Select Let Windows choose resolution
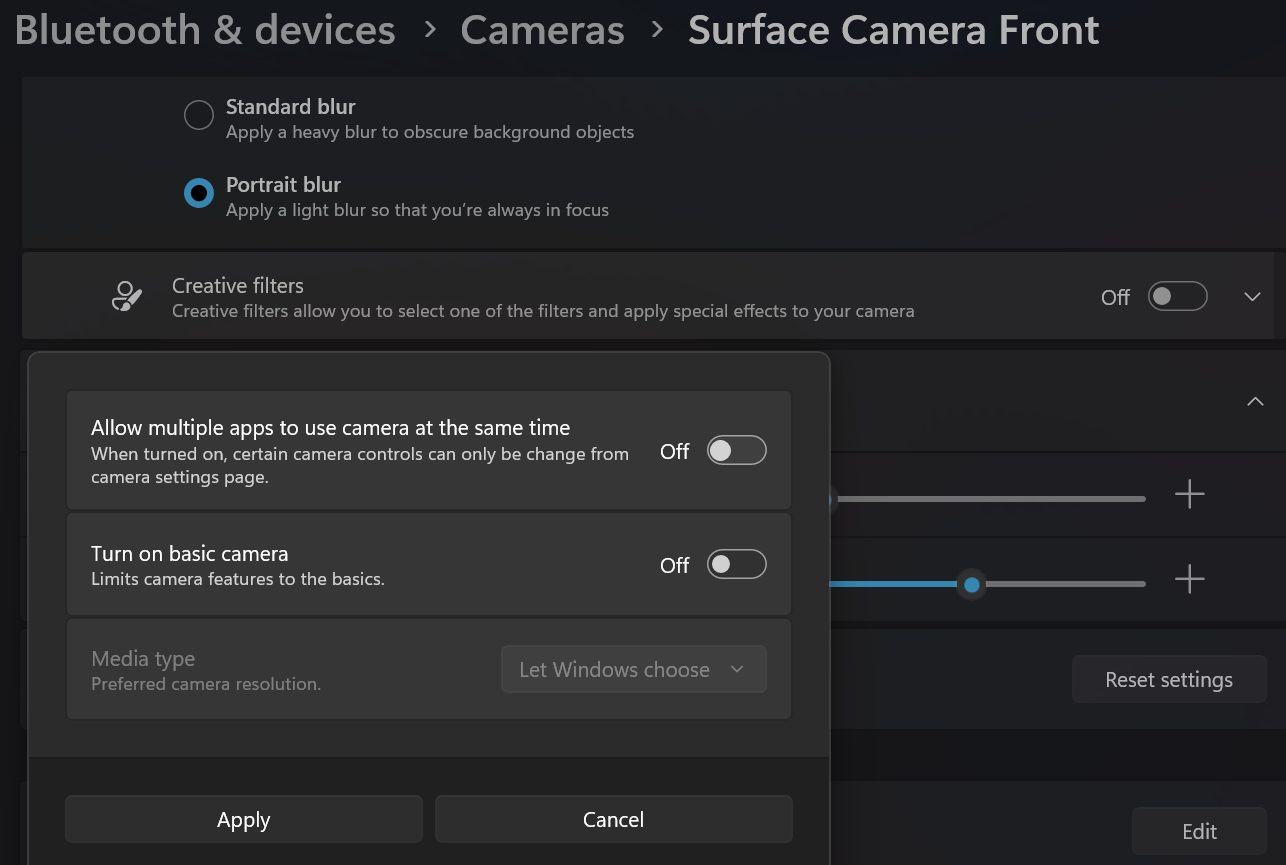This screenshot has height=865, width=1286. (633, 668)
